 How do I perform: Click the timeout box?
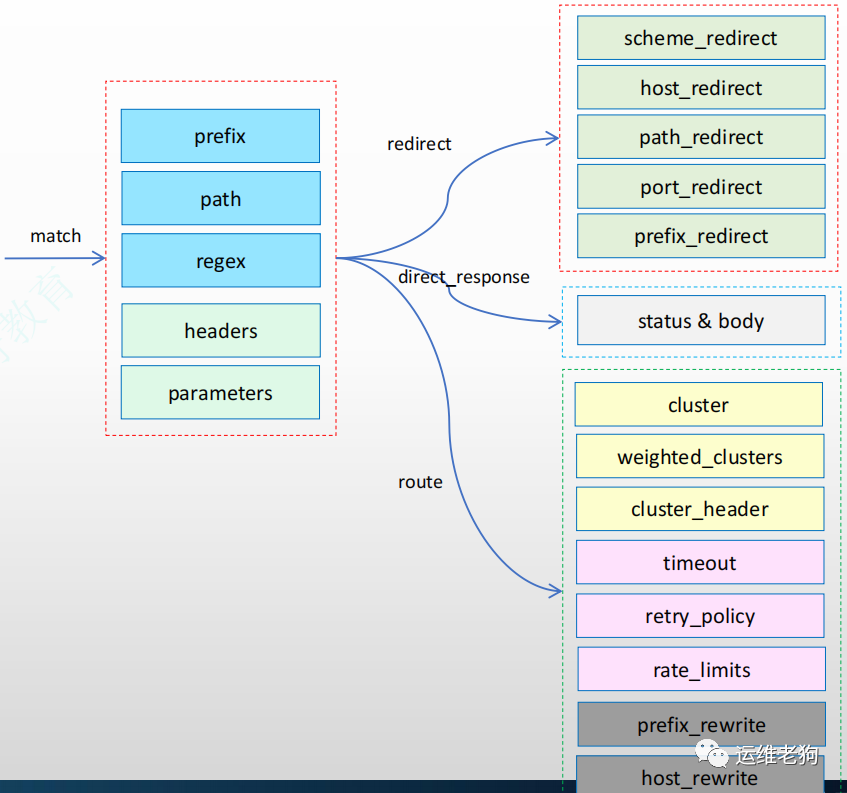(700, 562)
